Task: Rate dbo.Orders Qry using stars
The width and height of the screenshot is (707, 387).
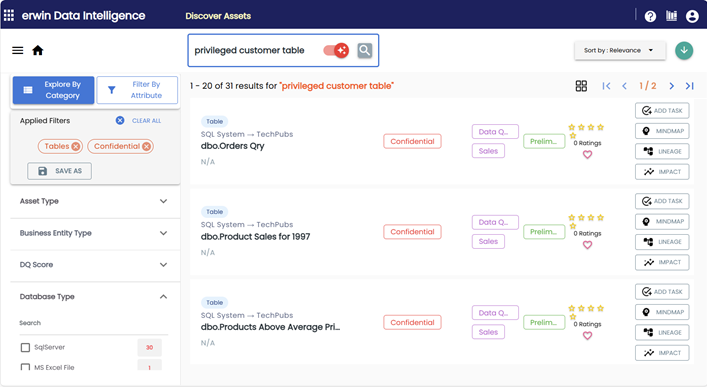Action: pyautogui.click(x=586, y=131)
